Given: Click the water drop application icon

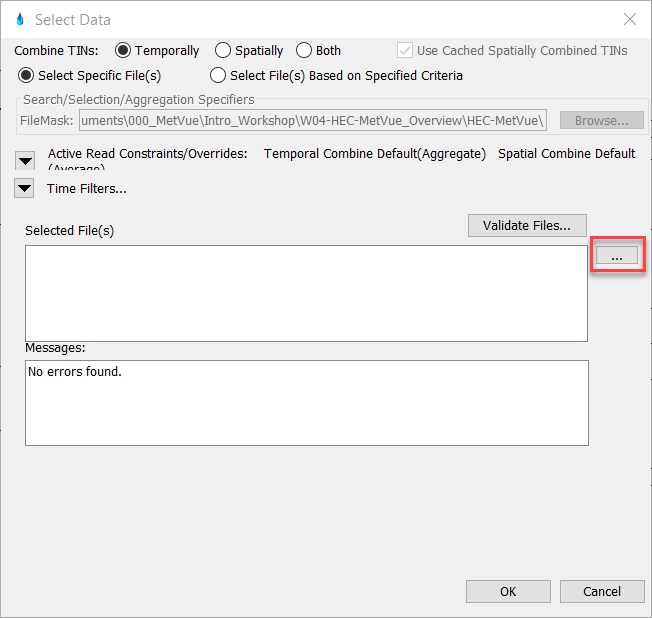Looking at the screenshot, I should pos(20,19).
